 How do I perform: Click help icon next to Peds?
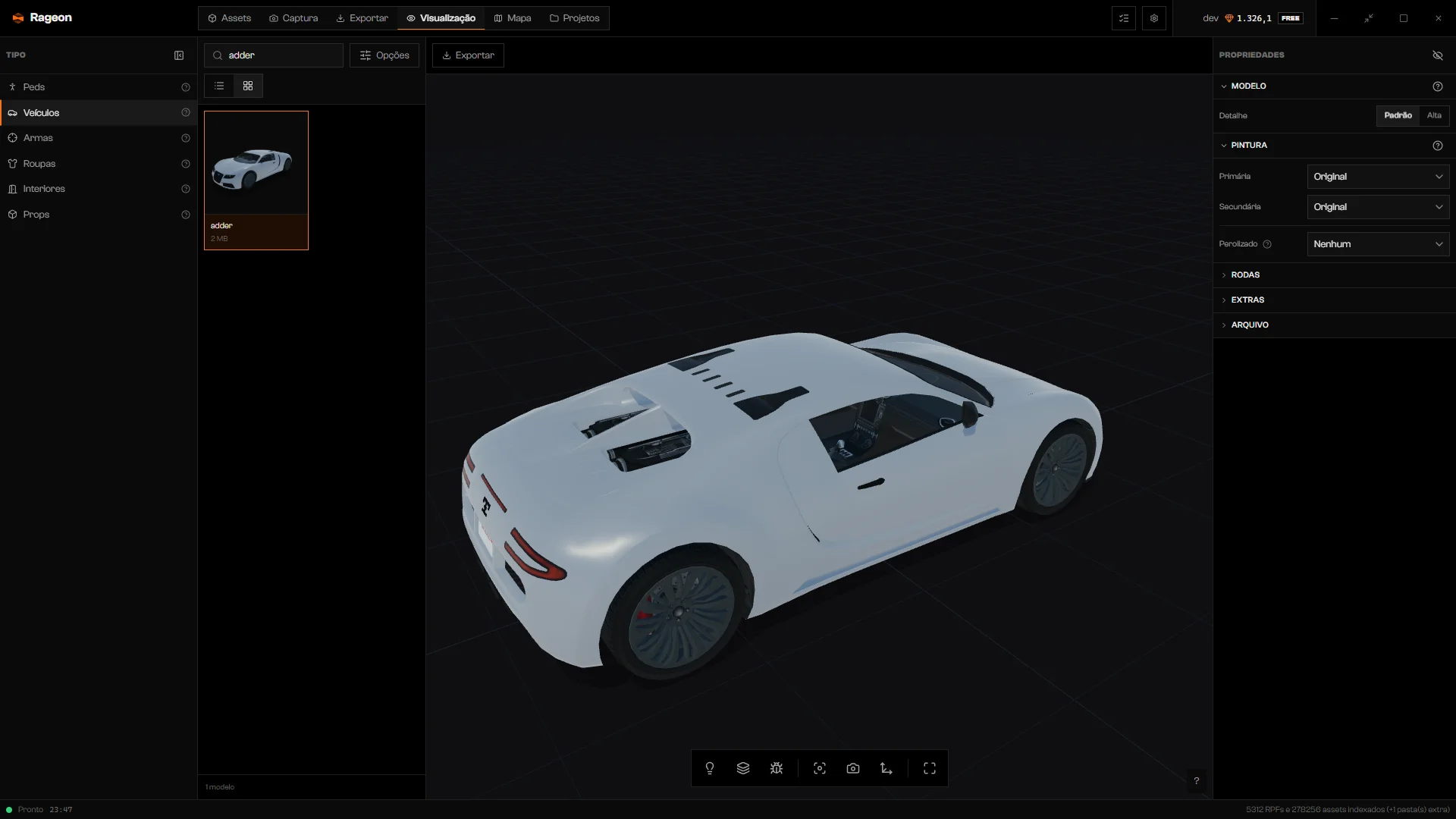coord(186,87)
